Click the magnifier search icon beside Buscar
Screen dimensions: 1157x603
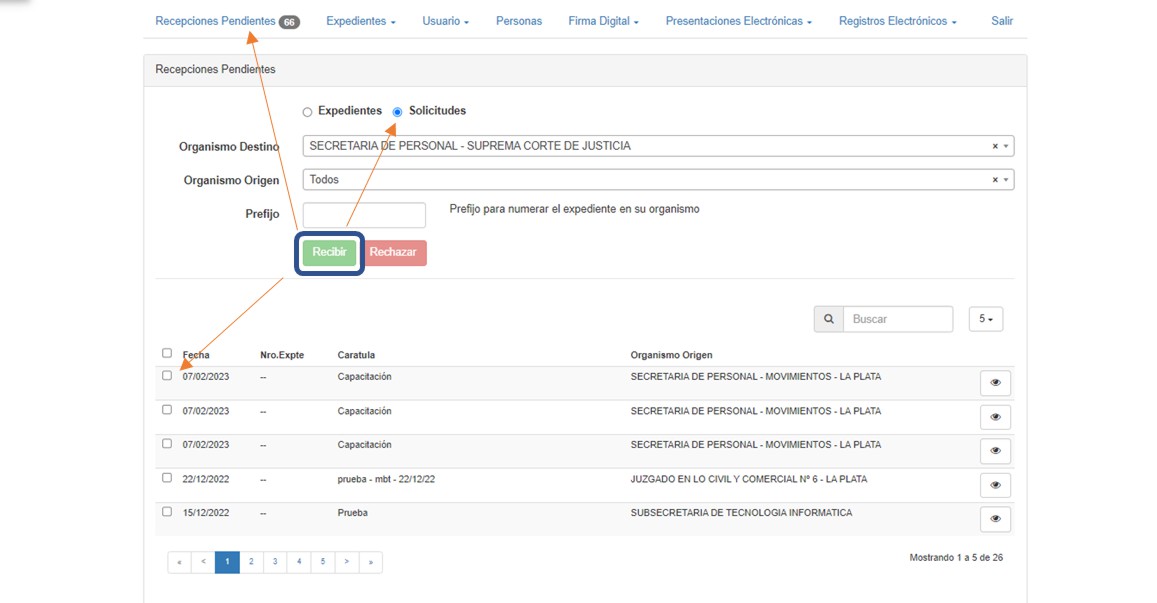coord(828,319)
